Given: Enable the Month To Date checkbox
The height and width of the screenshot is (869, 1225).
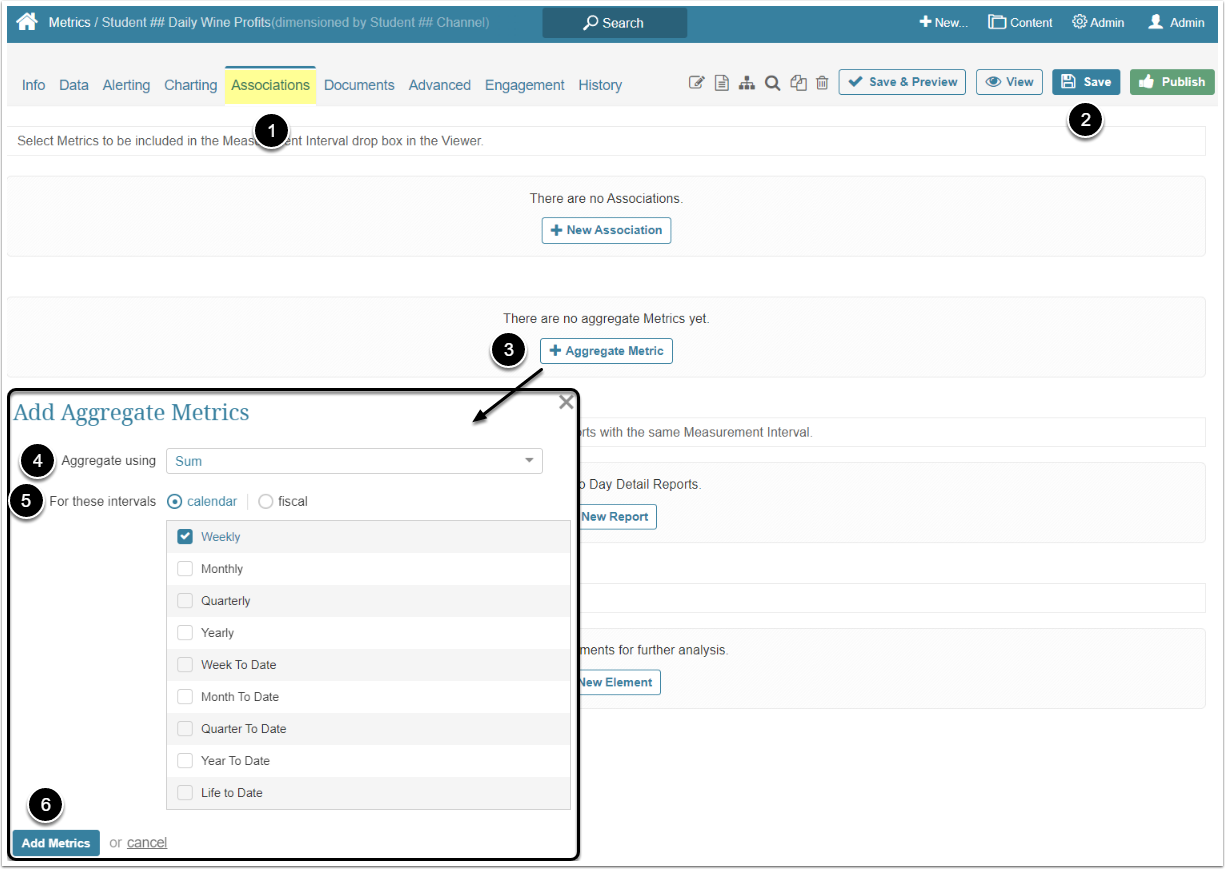Looking at the screenshot, I should (x=185, y=697).
